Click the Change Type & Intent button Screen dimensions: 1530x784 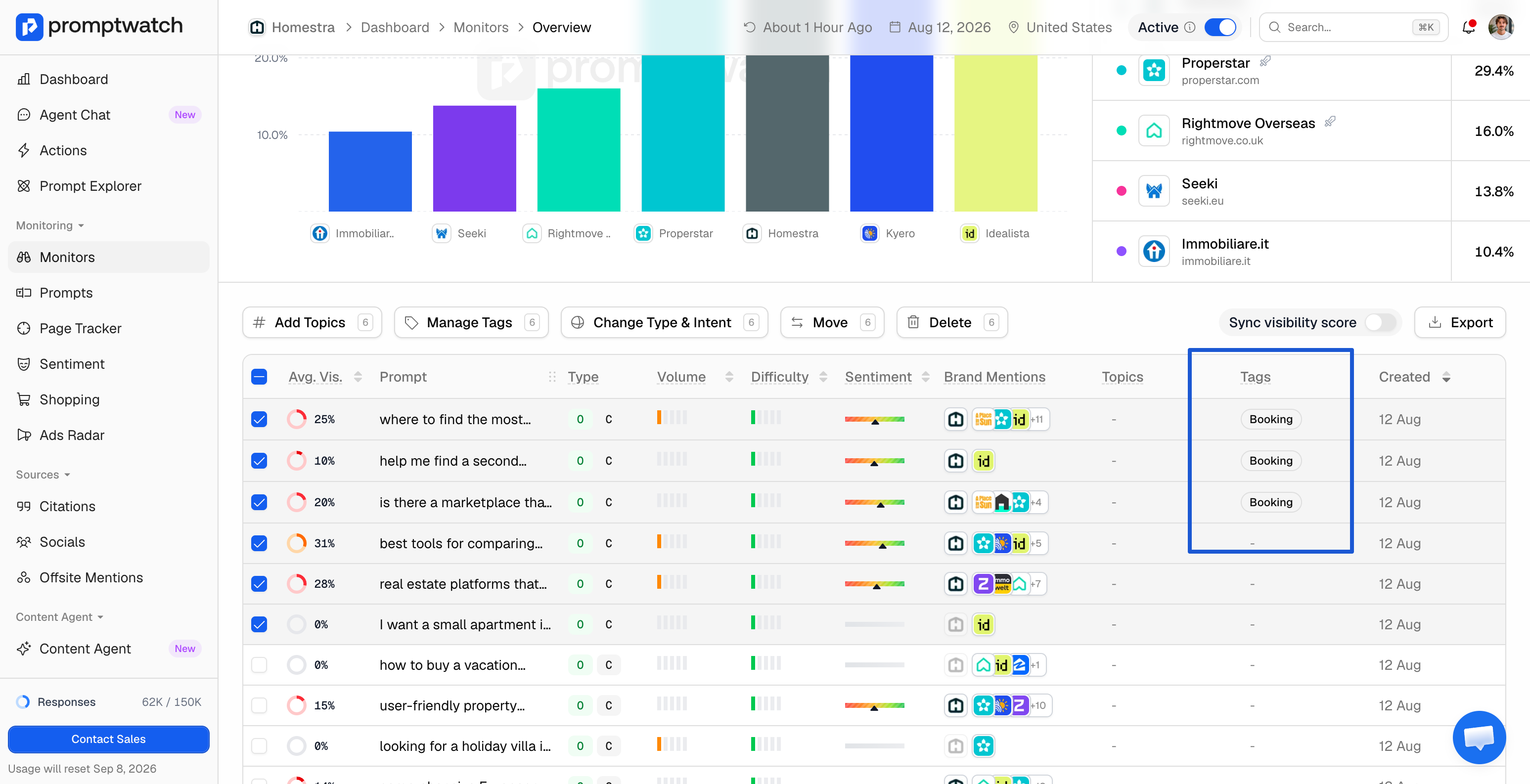point(664,322)
